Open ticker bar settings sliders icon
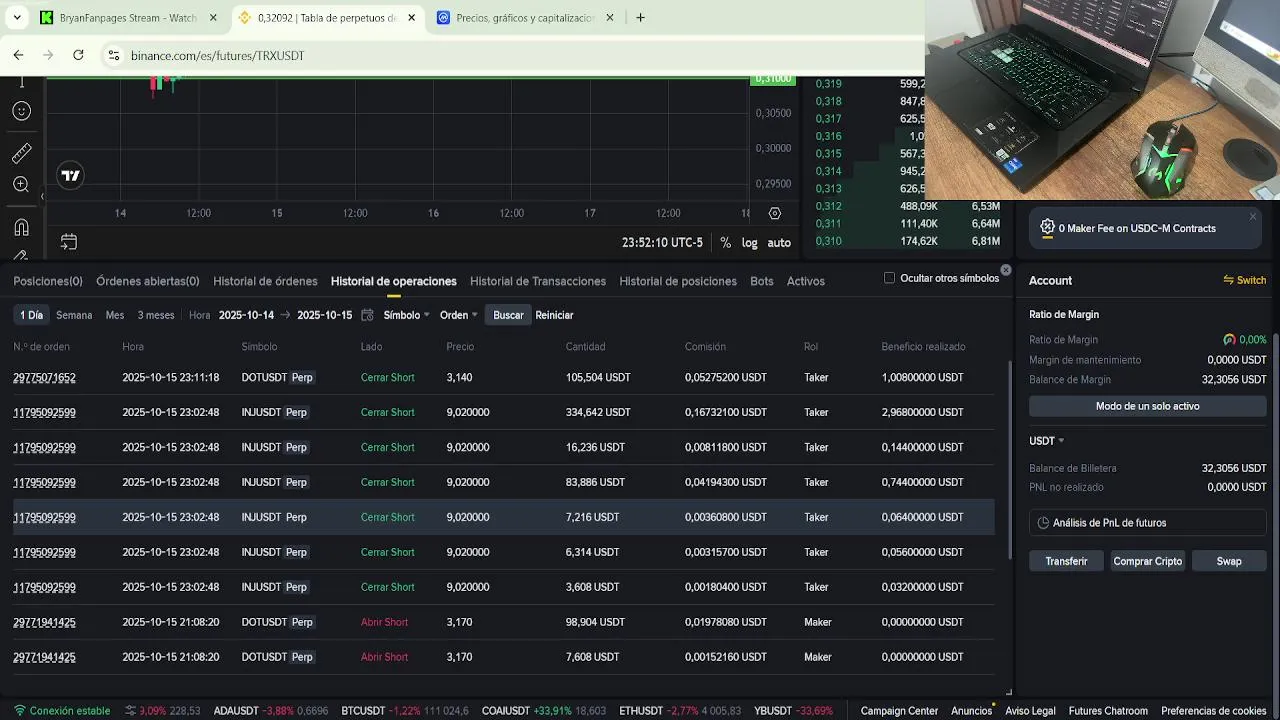Viewport: 1280px width, 720px height. point(130,711)
